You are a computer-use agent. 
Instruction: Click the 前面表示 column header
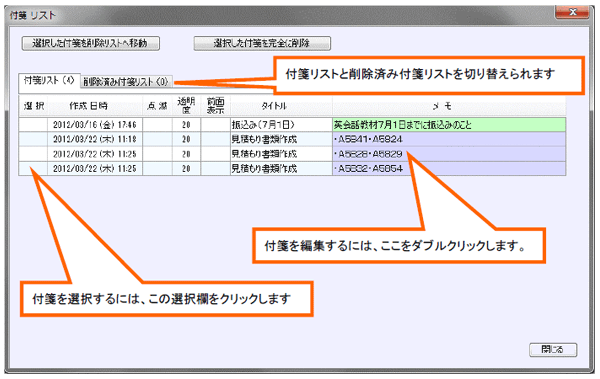pos(215,106)
